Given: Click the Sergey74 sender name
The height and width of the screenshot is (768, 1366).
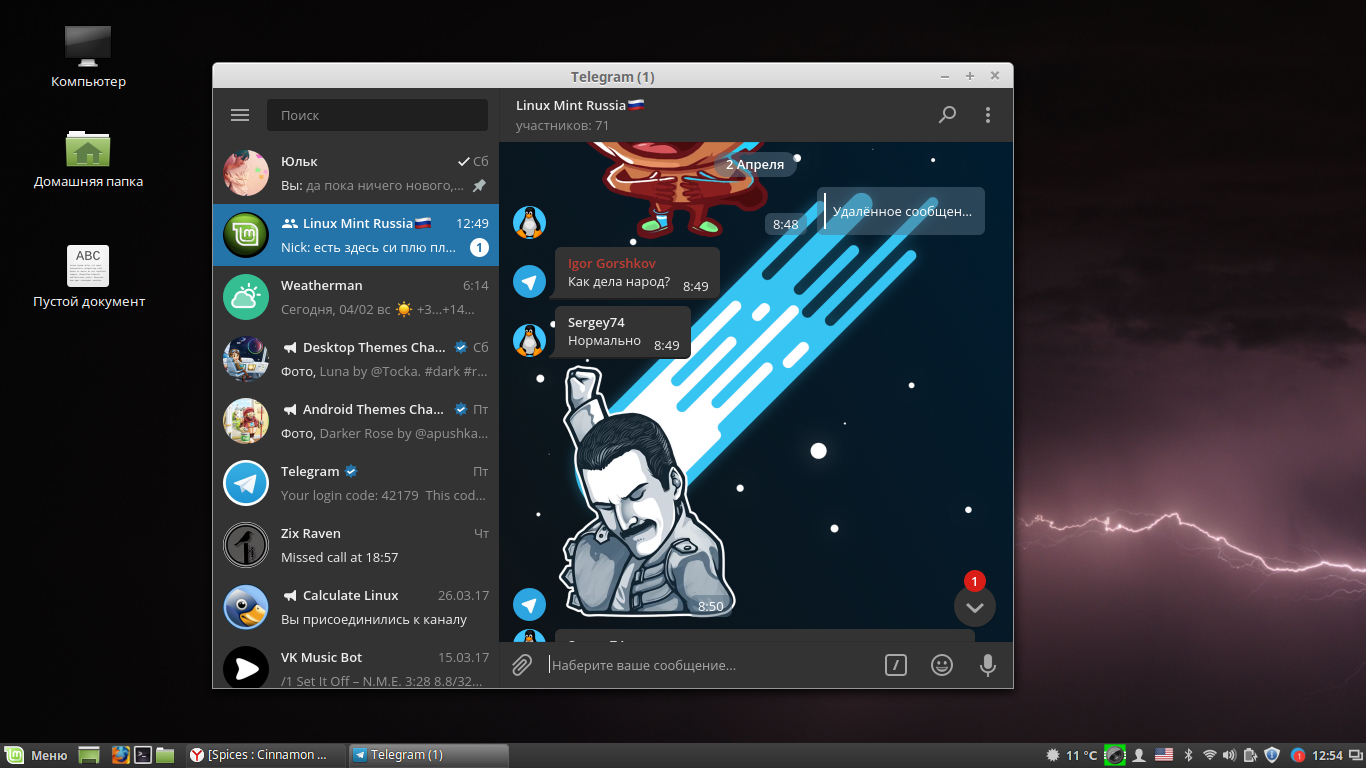Looking at the screenshot, I should click(596, 322).
